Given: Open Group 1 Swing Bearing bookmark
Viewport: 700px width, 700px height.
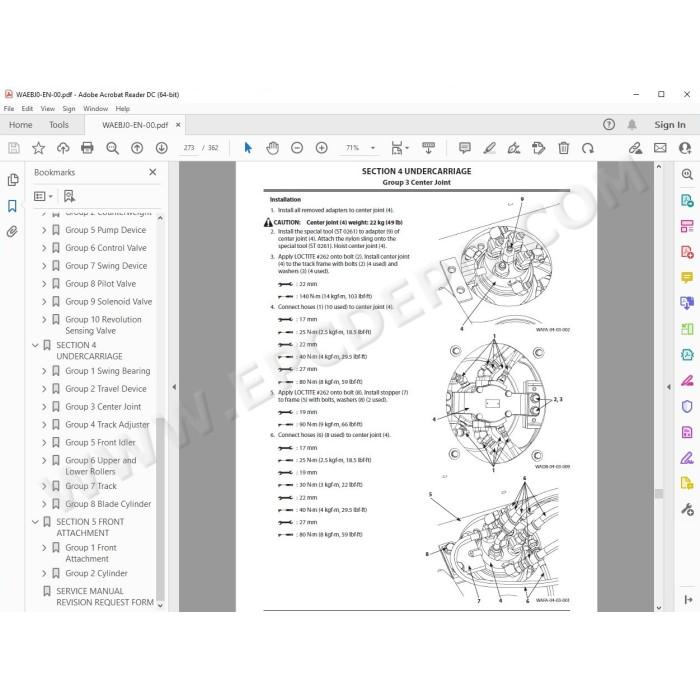Looking at the screenshot, I should (108, 371).
